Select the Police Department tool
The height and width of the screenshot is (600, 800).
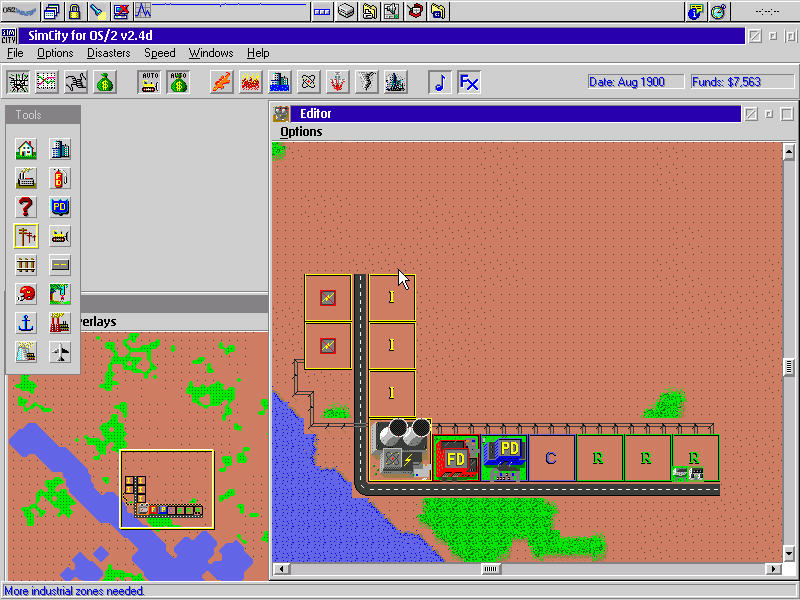tap(60, 207)
